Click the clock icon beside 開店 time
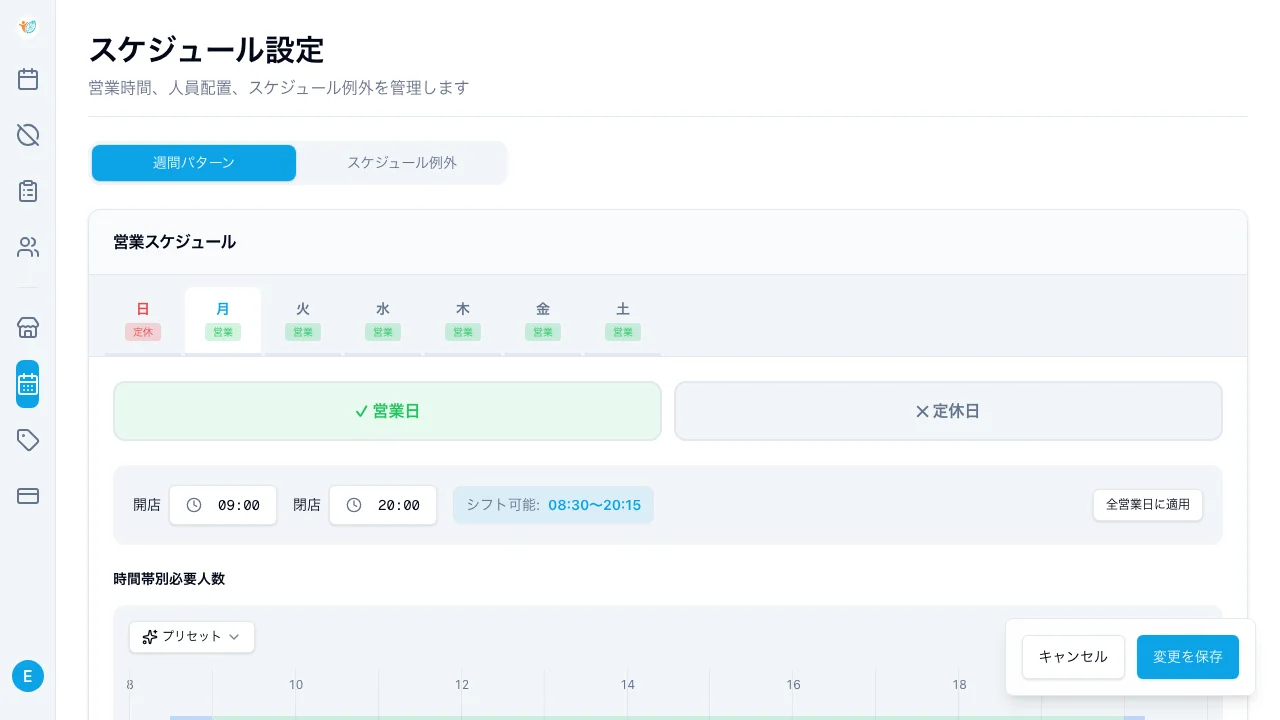Screen dimensions: 1280x720 (194, 505)
